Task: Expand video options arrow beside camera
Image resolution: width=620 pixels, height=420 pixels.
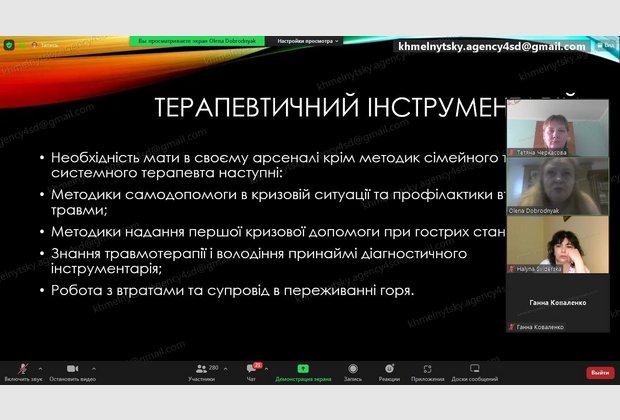Action: click(x=94, y=369)
